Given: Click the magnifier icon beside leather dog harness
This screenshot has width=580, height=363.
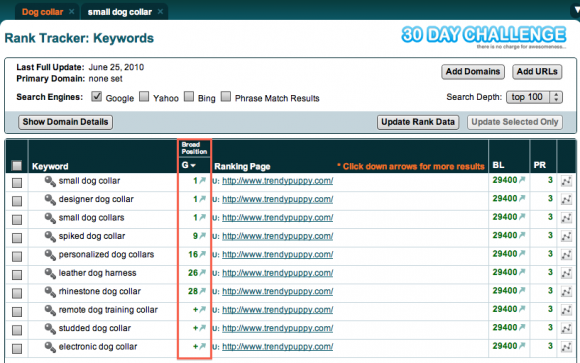Looking at the screenshot, I should (x=50, y=273).
